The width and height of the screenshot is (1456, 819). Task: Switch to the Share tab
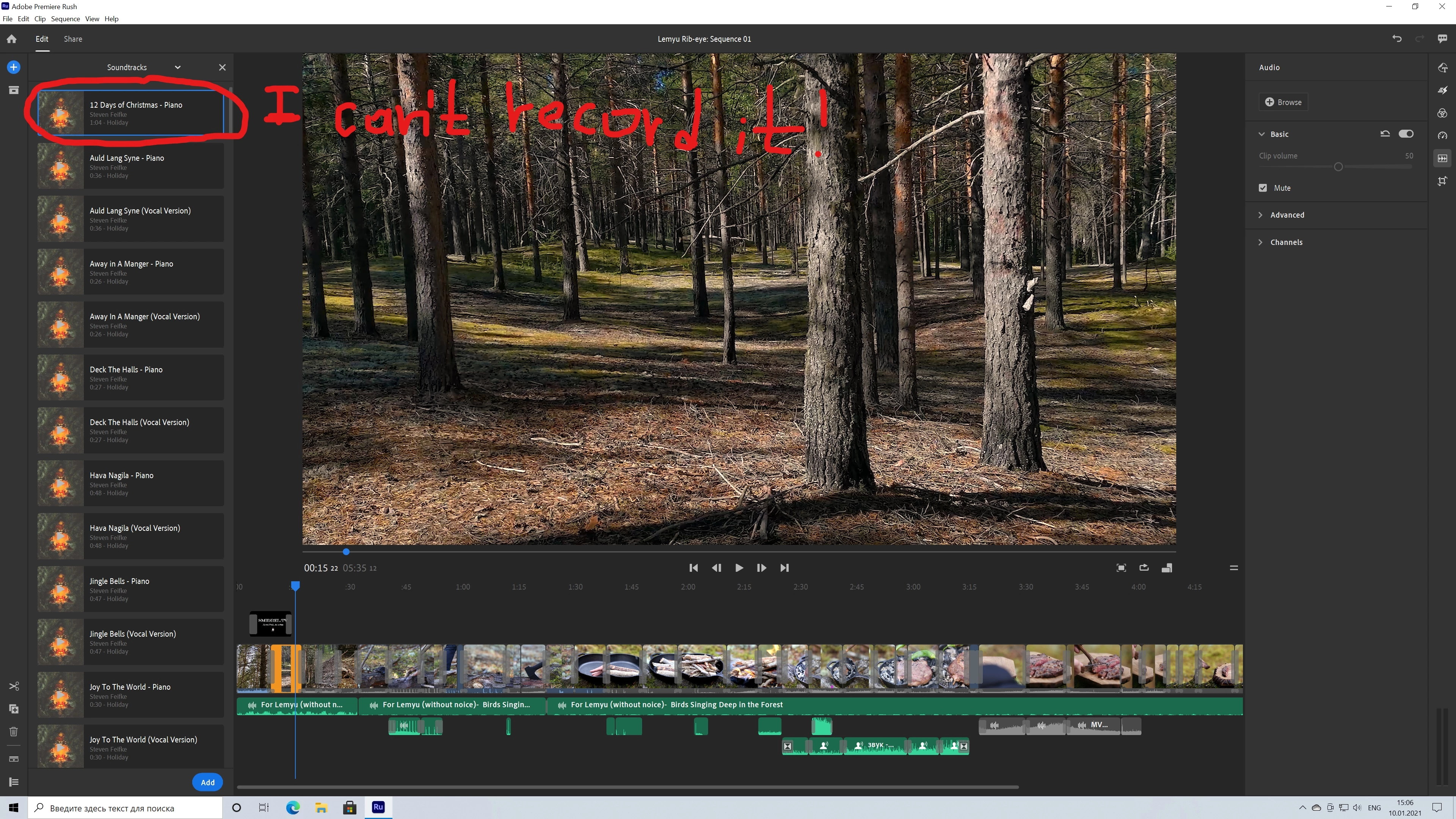coord(73,39)
